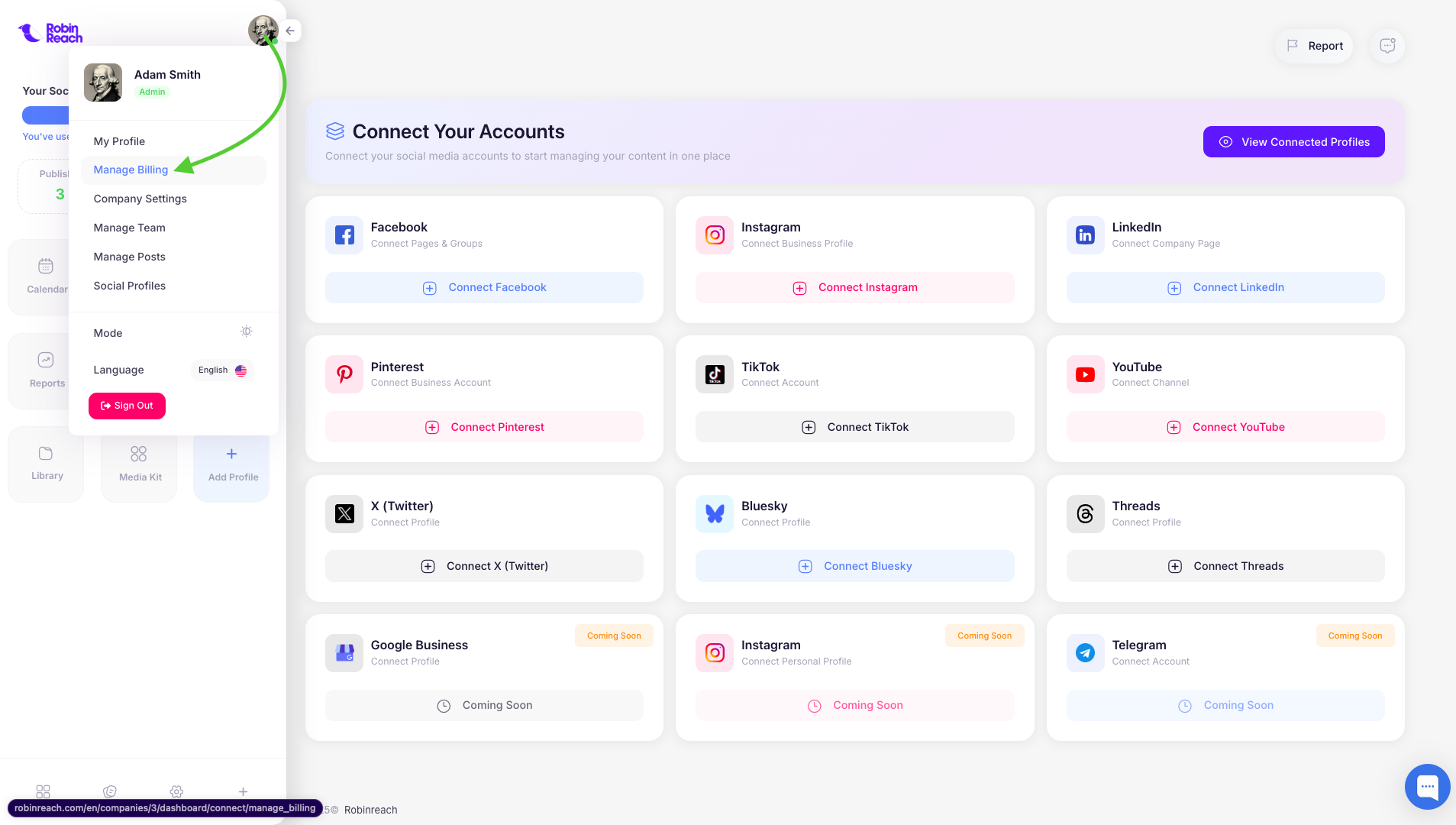
Task: Click the Google Business icon
Action: click(x=344, y=653)
